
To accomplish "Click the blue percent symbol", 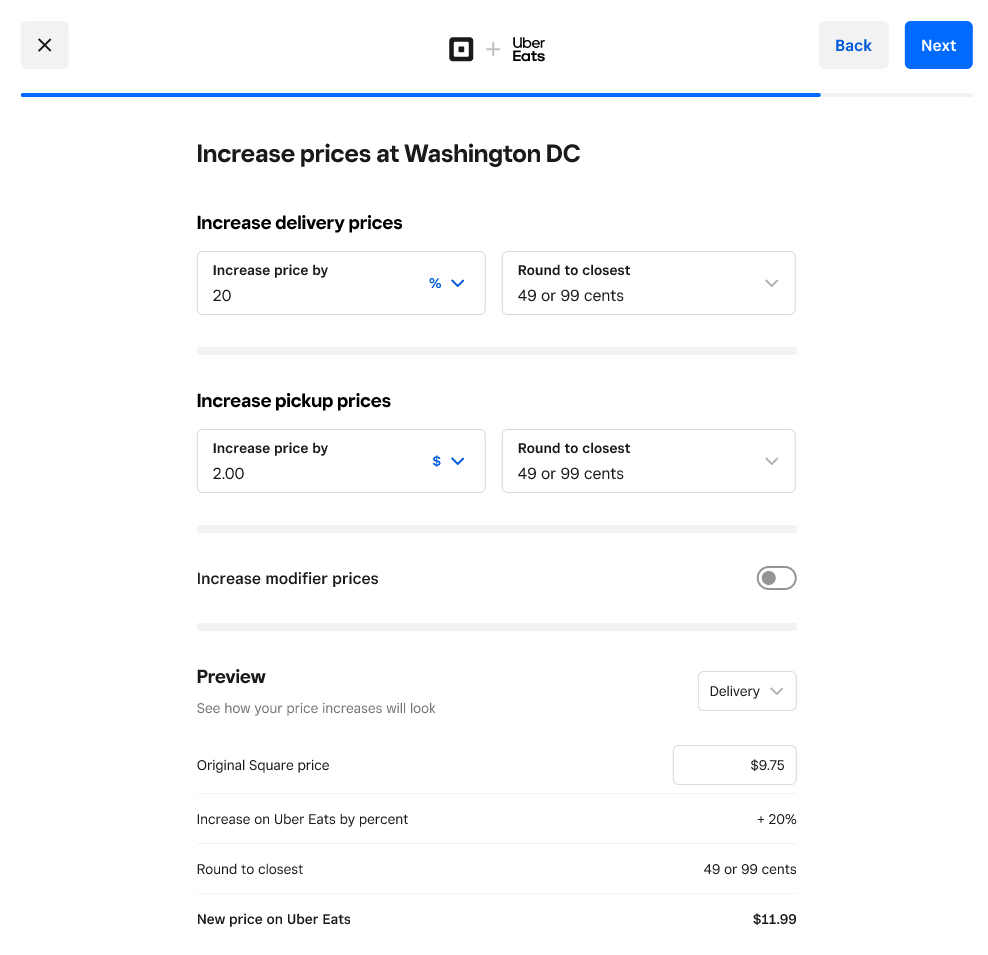I will point(435,283).
